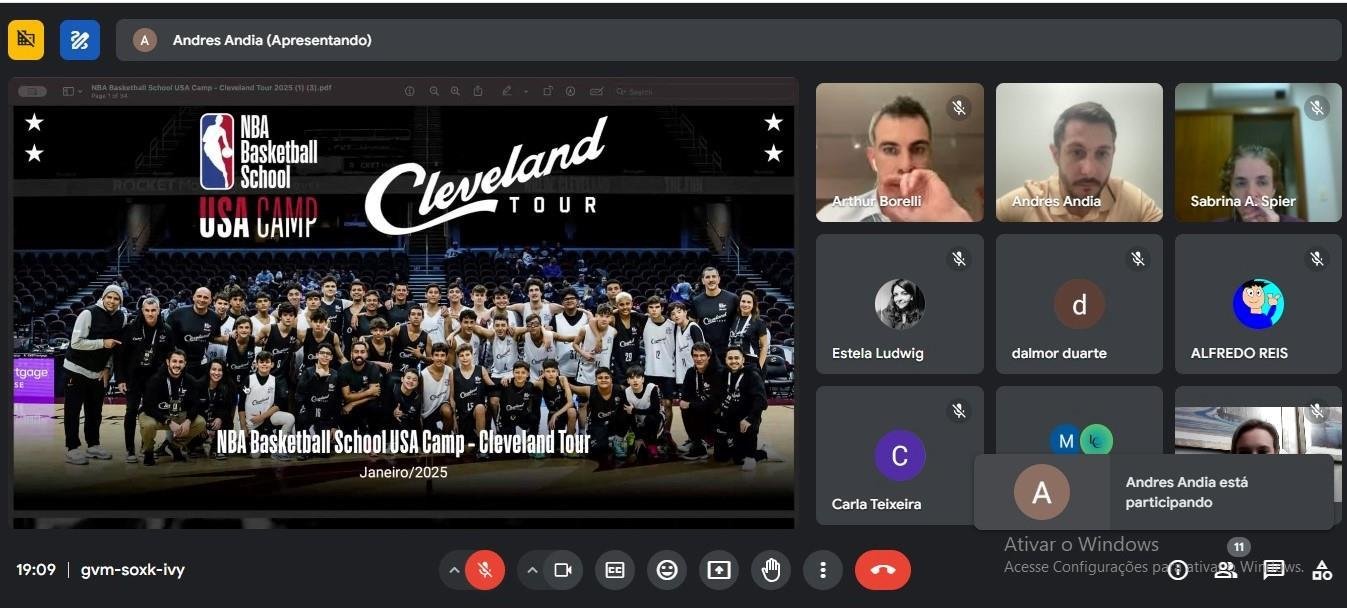1347x608 pixels.
Task: Open the meeting details info icon
Action: tap(1178, 570)
